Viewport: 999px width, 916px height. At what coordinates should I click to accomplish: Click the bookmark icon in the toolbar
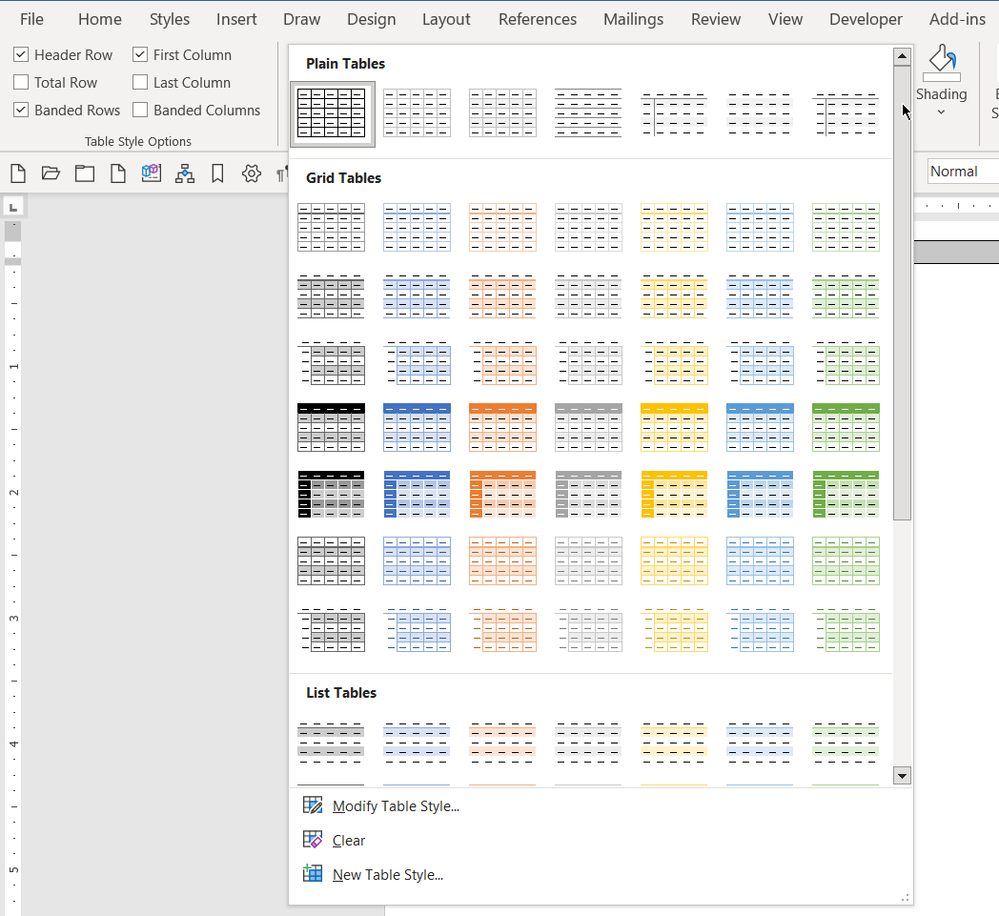[217, 173]
